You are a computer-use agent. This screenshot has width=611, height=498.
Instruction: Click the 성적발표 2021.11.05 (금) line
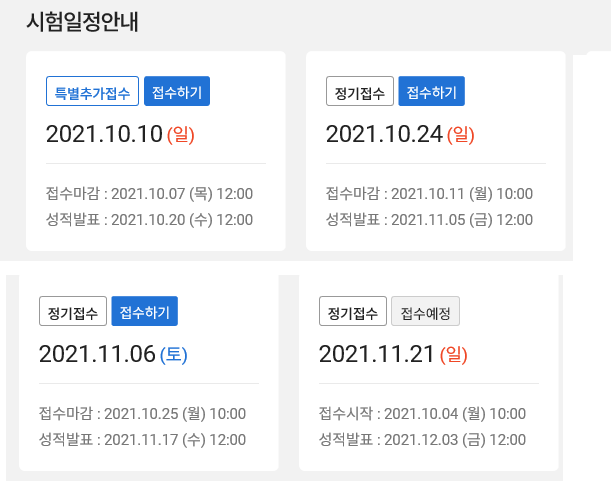tap(429, 220)
